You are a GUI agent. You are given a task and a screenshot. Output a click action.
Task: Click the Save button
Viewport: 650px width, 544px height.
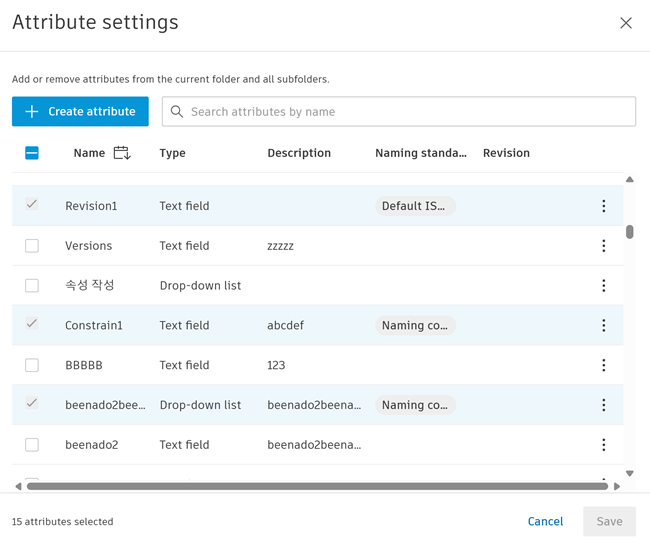tap(609, 521)
